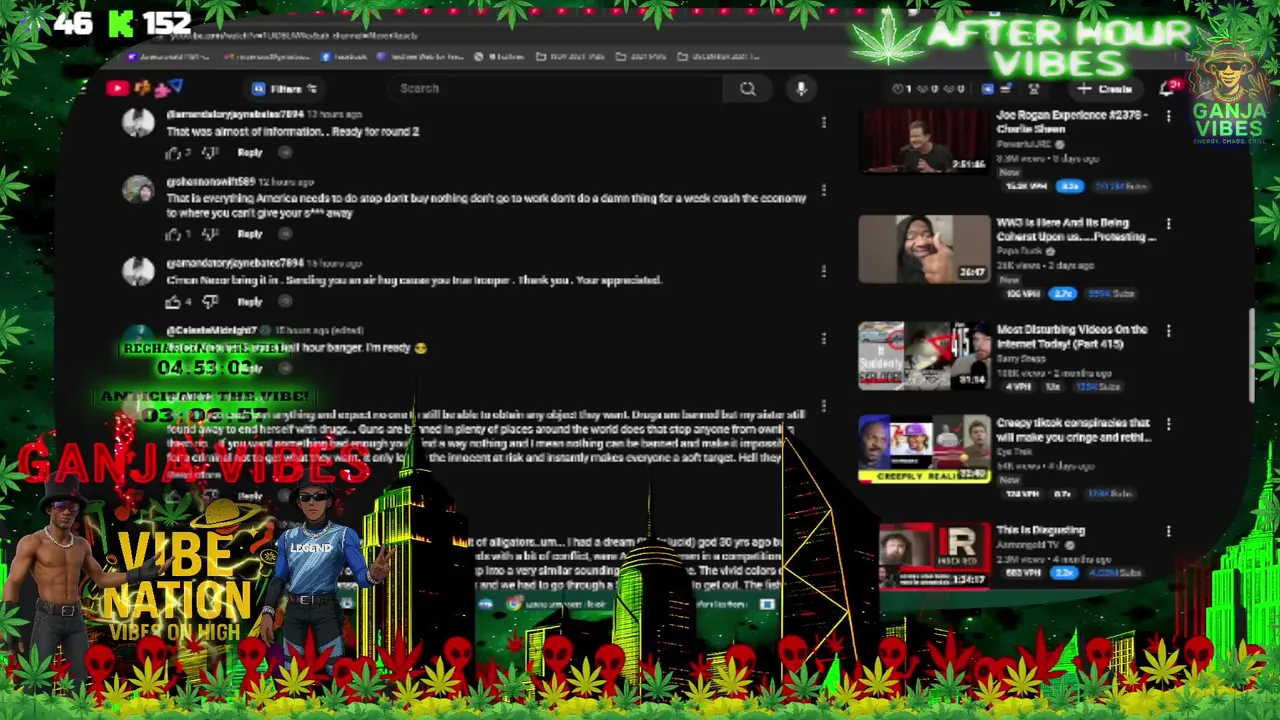The height and width of the screenshot is (720, 1280).
Task: Click the orange extension icon beside YouTube logo
Action: [143, 88]
